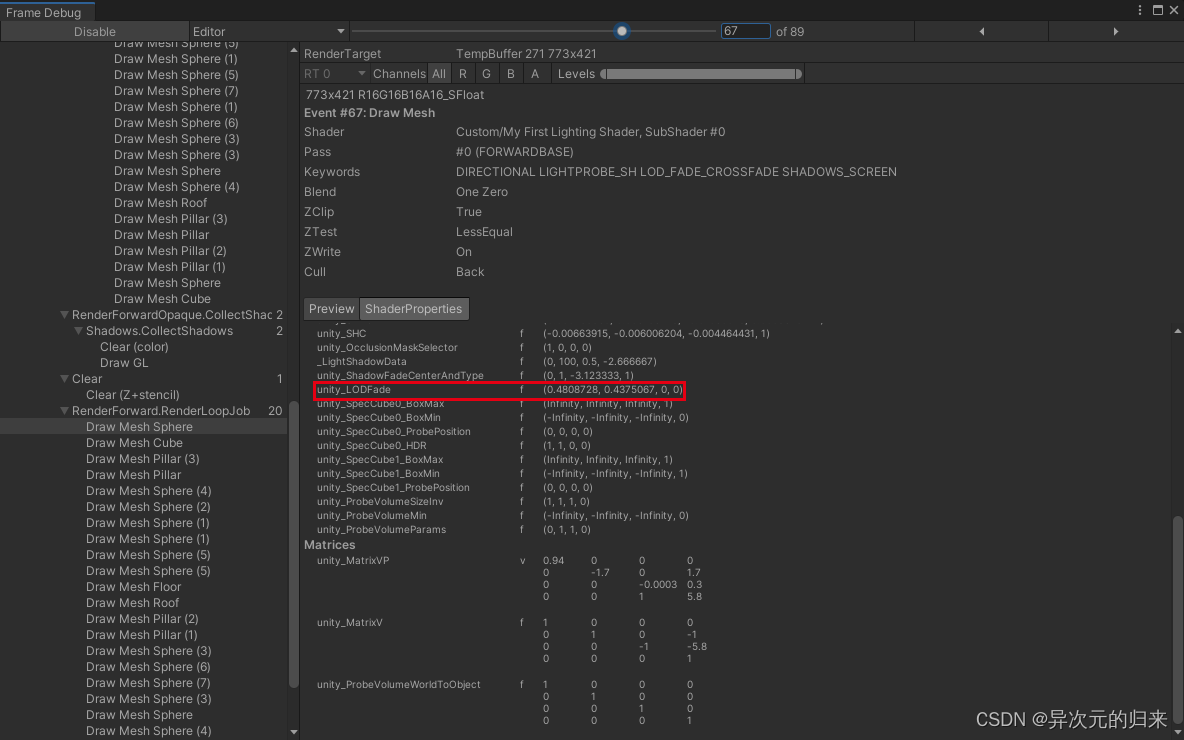The height and width of the screenshot is (740, 1184).
Task: Click the unity_LODFade property row
Action: (x=499, y=390)
